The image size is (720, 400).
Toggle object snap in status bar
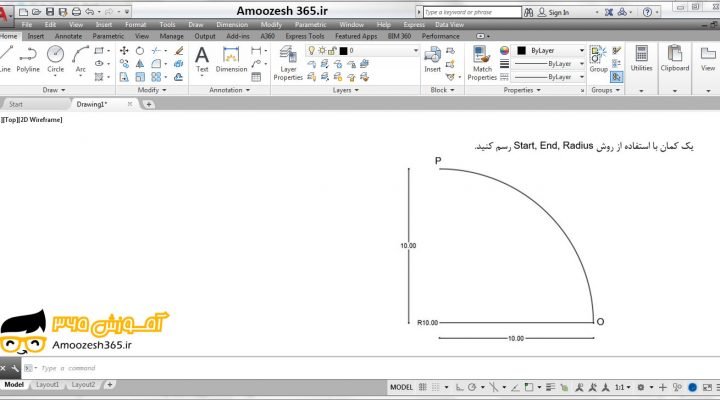(x=529, y=387)
